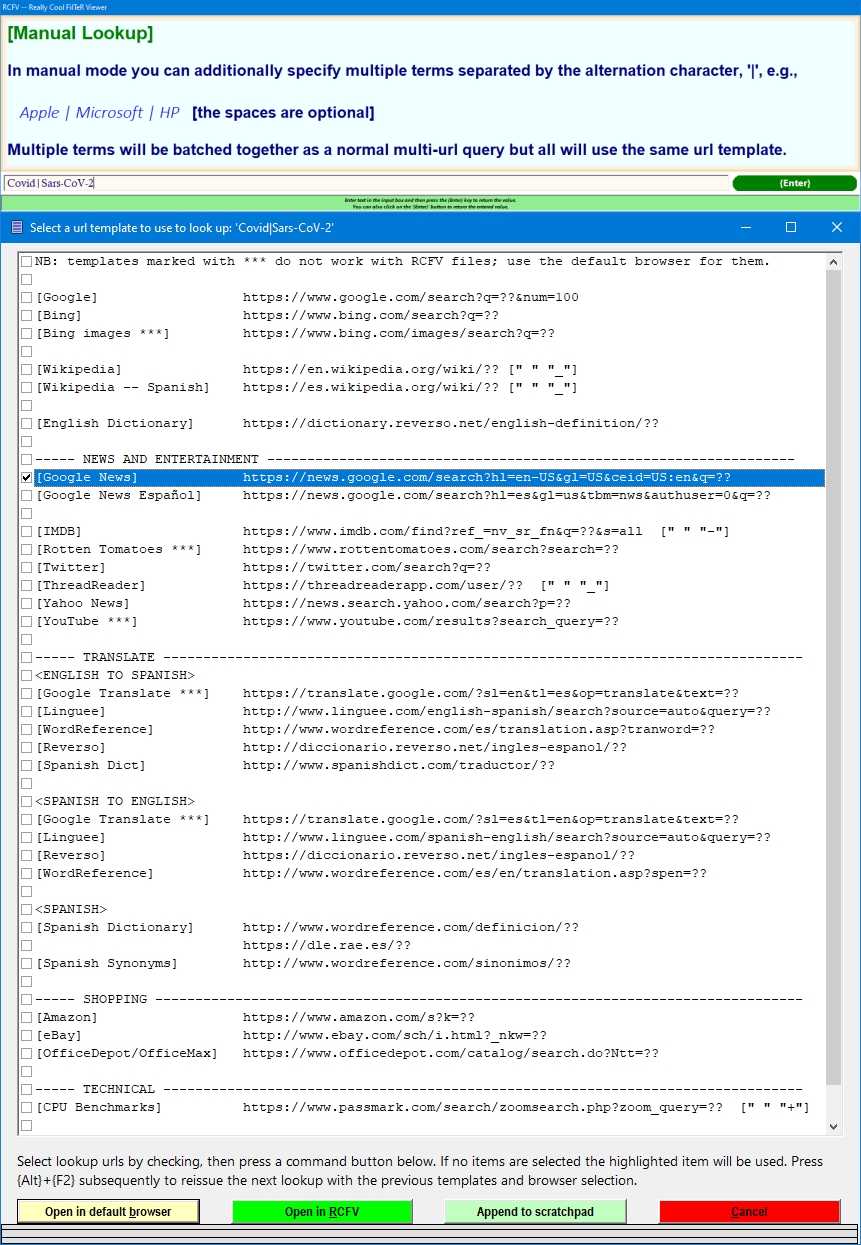Select the dictionary.reverso.net english-definition URL
This screenshot has height=1245, width=861.
(x=451, y=423)
